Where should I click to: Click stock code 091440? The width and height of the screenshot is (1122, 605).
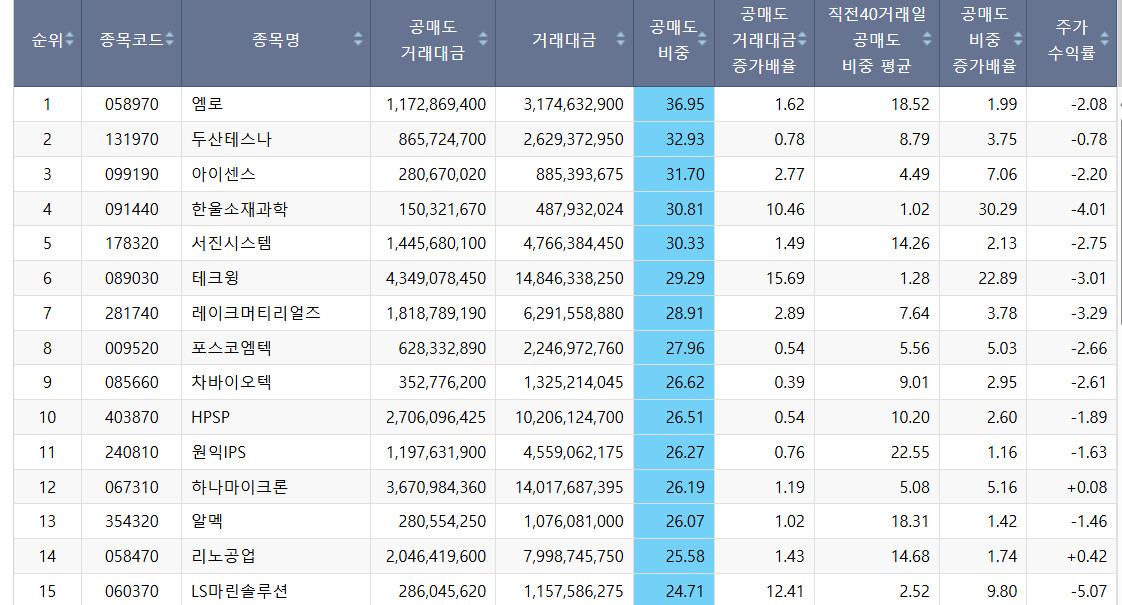click(132, 209)
